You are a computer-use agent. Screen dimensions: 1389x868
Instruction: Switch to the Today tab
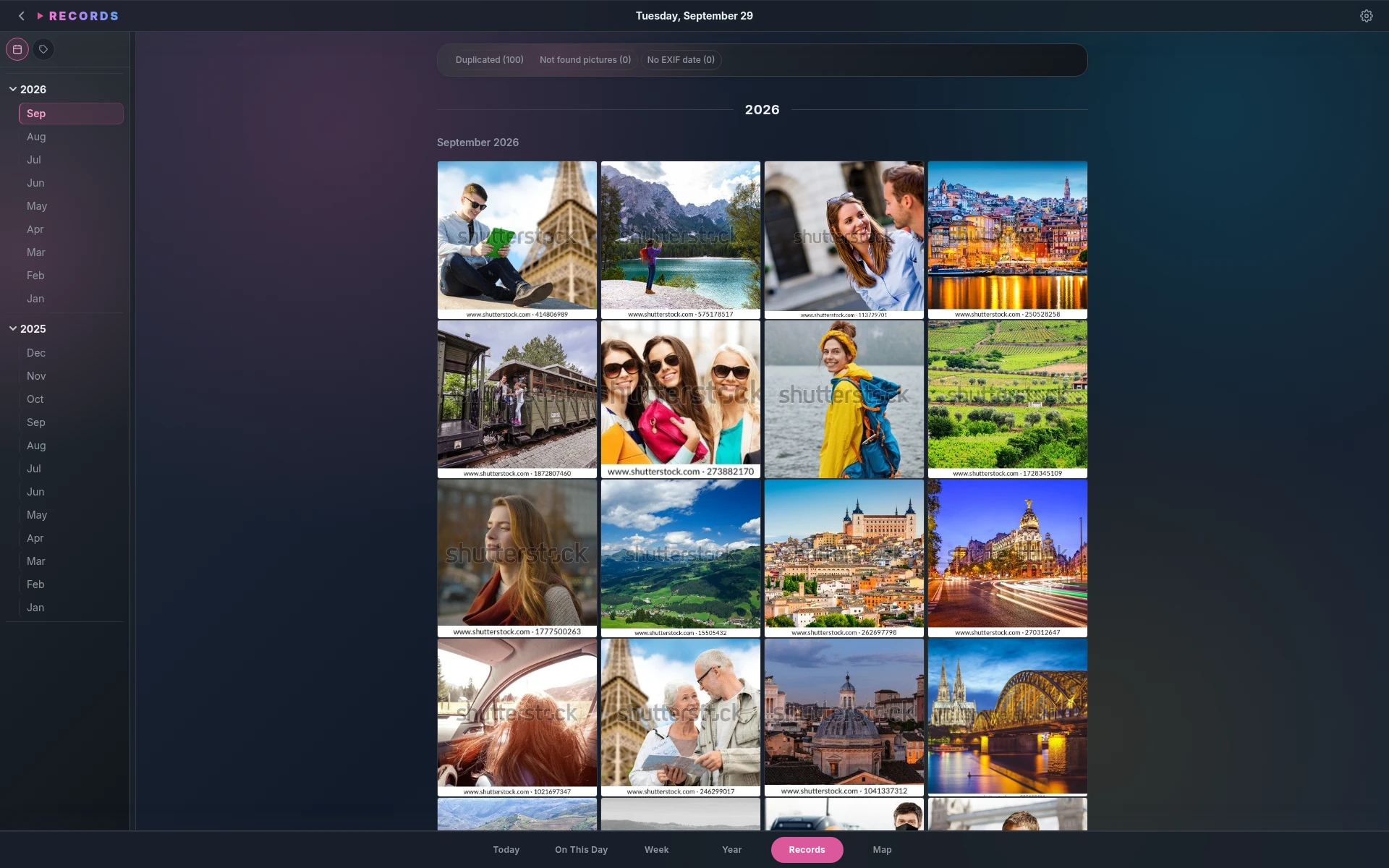pyautogui.click(x=506, y=850)
